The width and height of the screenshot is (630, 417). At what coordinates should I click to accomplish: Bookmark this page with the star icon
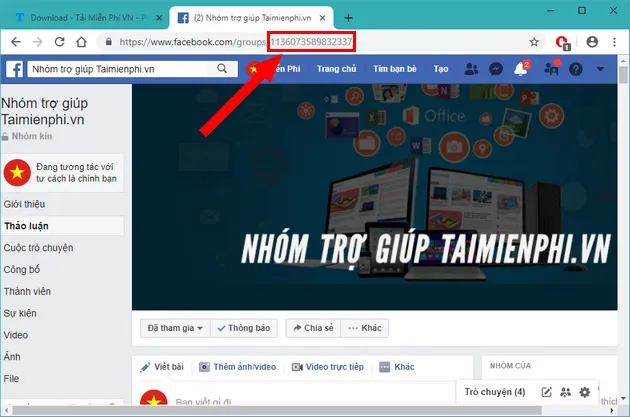click(x=534, y=42)
